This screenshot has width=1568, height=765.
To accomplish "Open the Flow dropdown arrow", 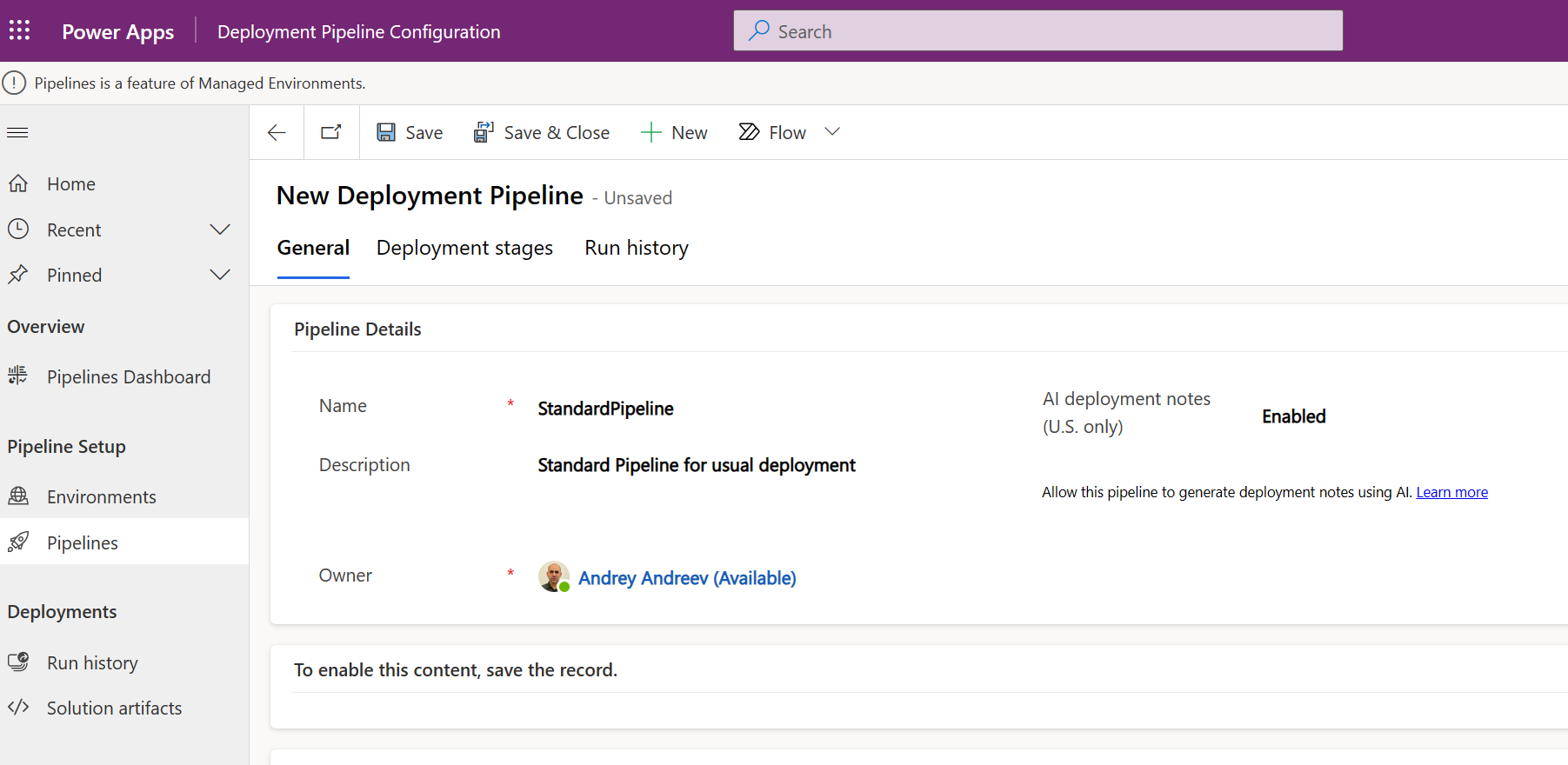I will 832,132.
